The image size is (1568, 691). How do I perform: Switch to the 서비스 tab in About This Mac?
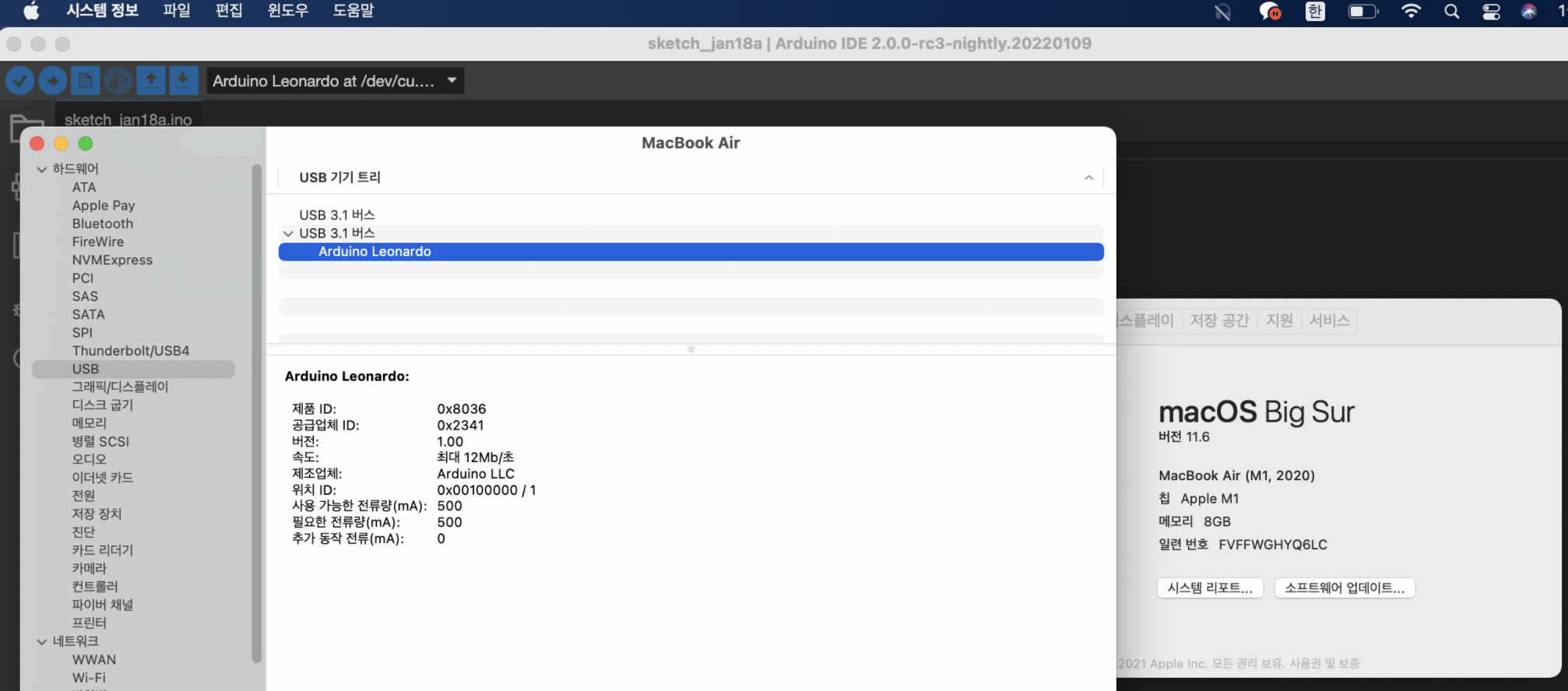pos(1329,321)
